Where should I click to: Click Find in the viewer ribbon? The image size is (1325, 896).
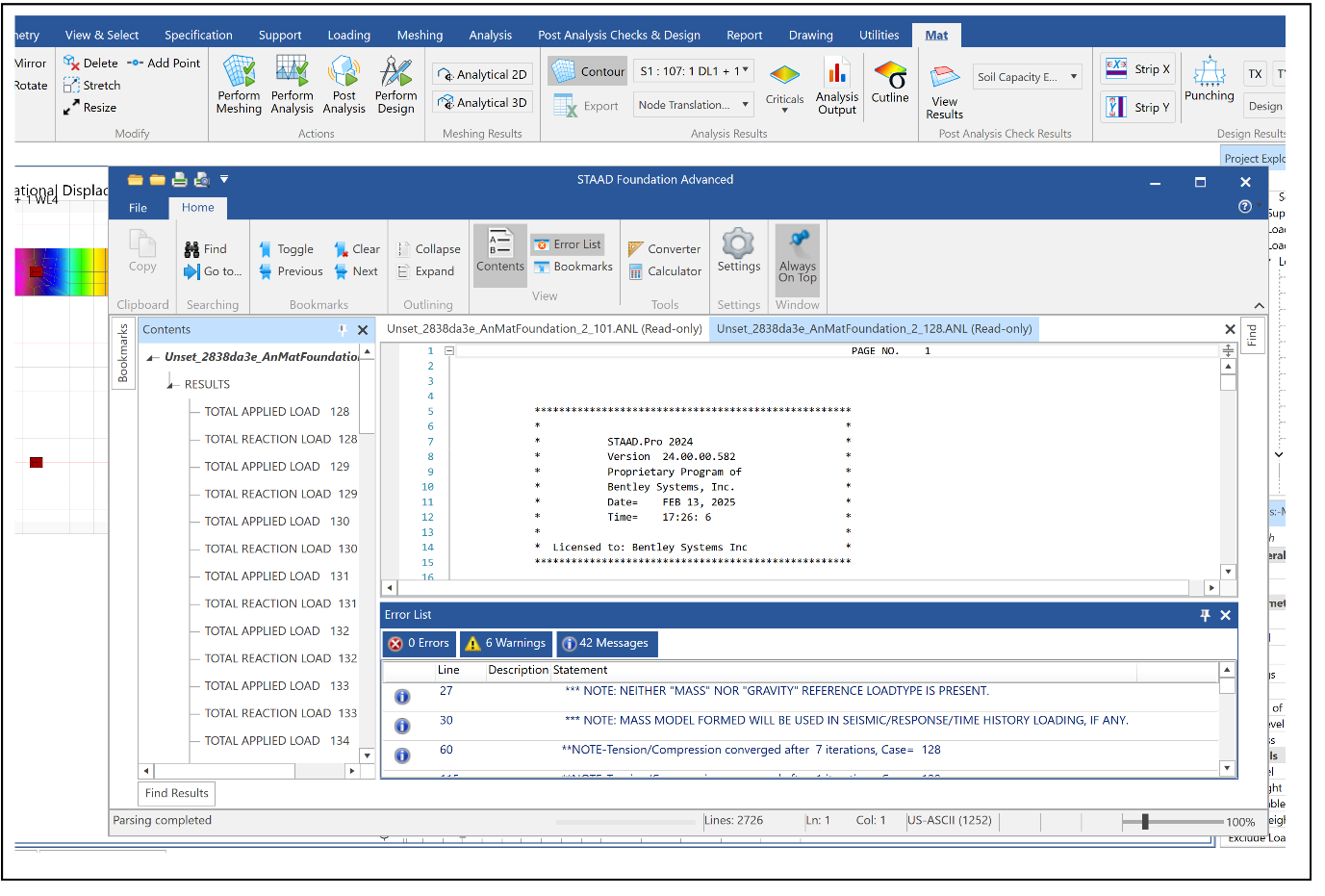click(x=206, y=249)
